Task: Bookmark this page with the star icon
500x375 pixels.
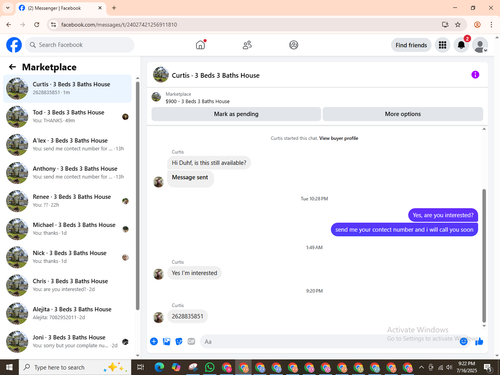Action: click(458, 25)
